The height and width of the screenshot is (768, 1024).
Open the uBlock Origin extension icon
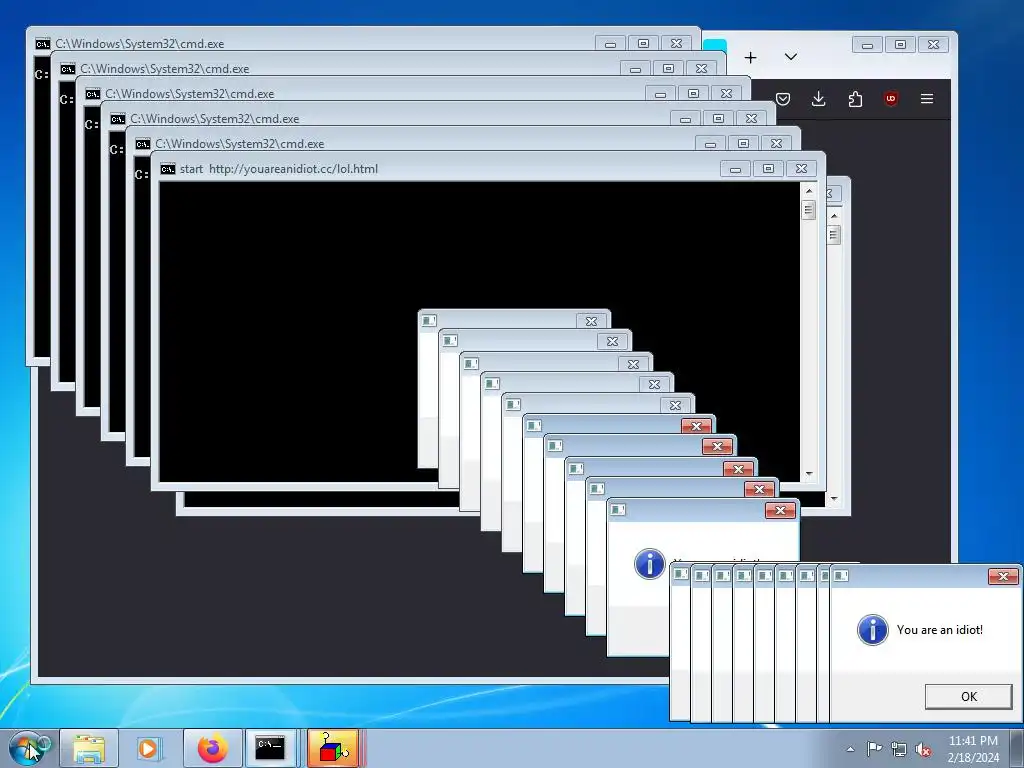[x=891, y=99]
